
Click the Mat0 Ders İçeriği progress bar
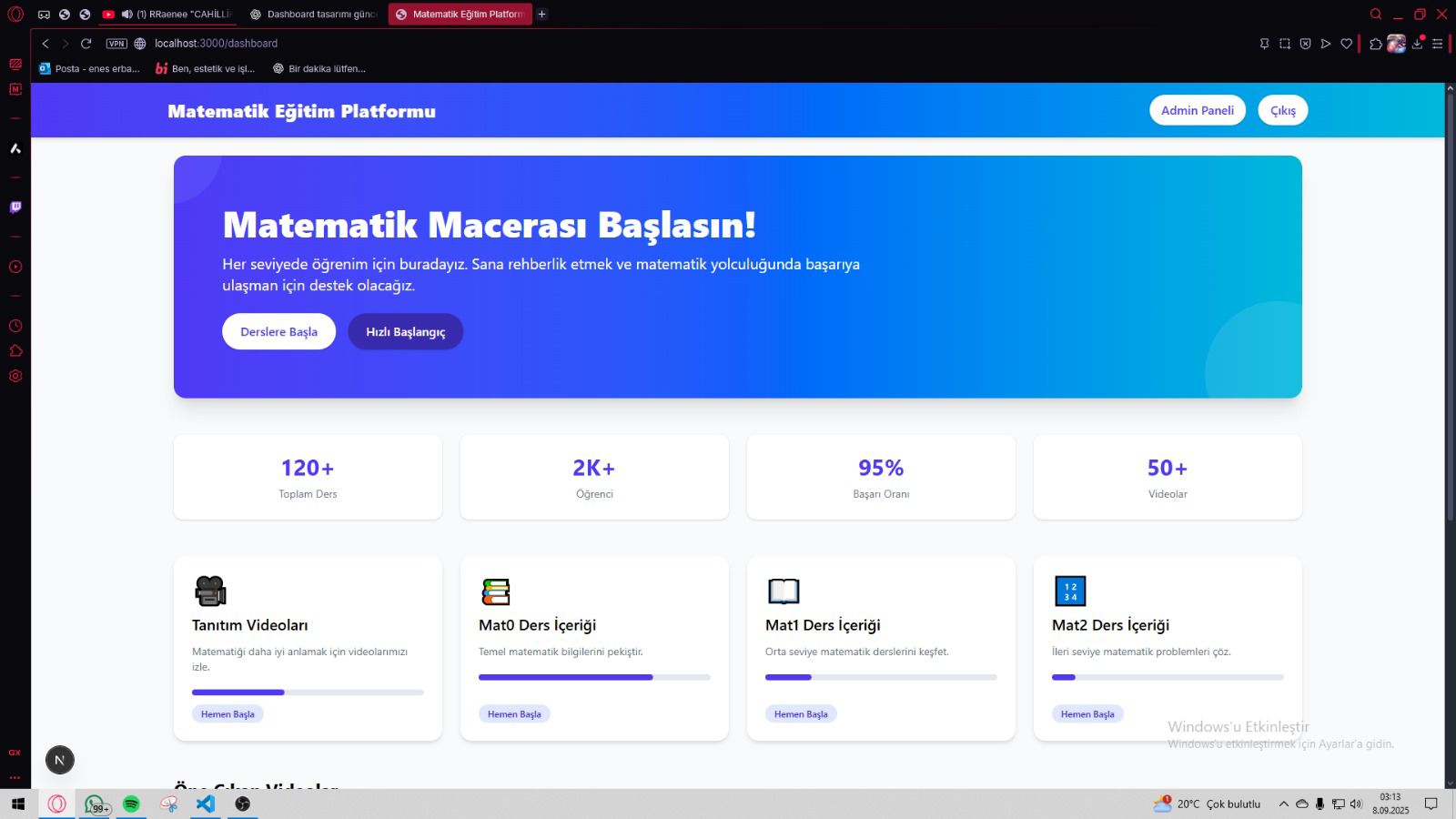coord(594,677)
